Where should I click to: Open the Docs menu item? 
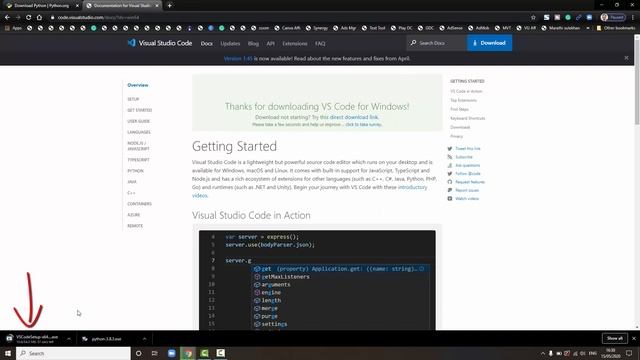(x=207, y=43)
